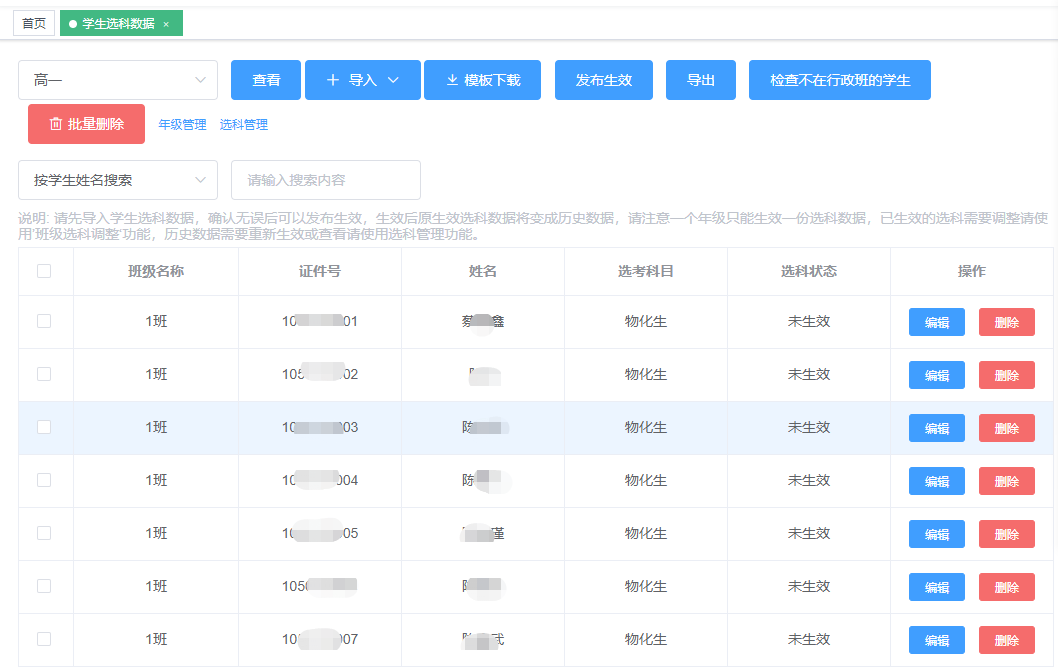Switch to the 首页 tab
The height and width of the screenshot is (667, 1058).
34,24
